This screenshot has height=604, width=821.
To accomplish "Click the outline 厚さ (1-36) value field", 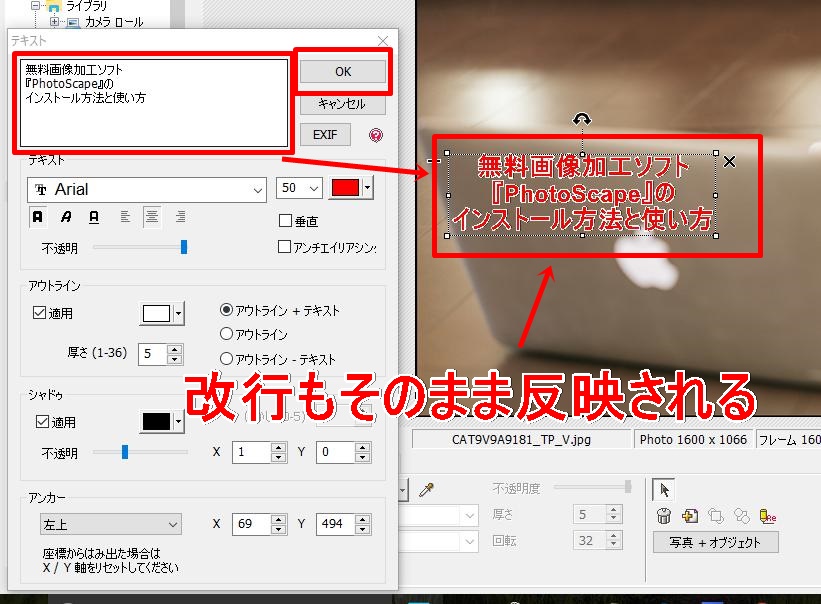I will click(x=152, y=354).
